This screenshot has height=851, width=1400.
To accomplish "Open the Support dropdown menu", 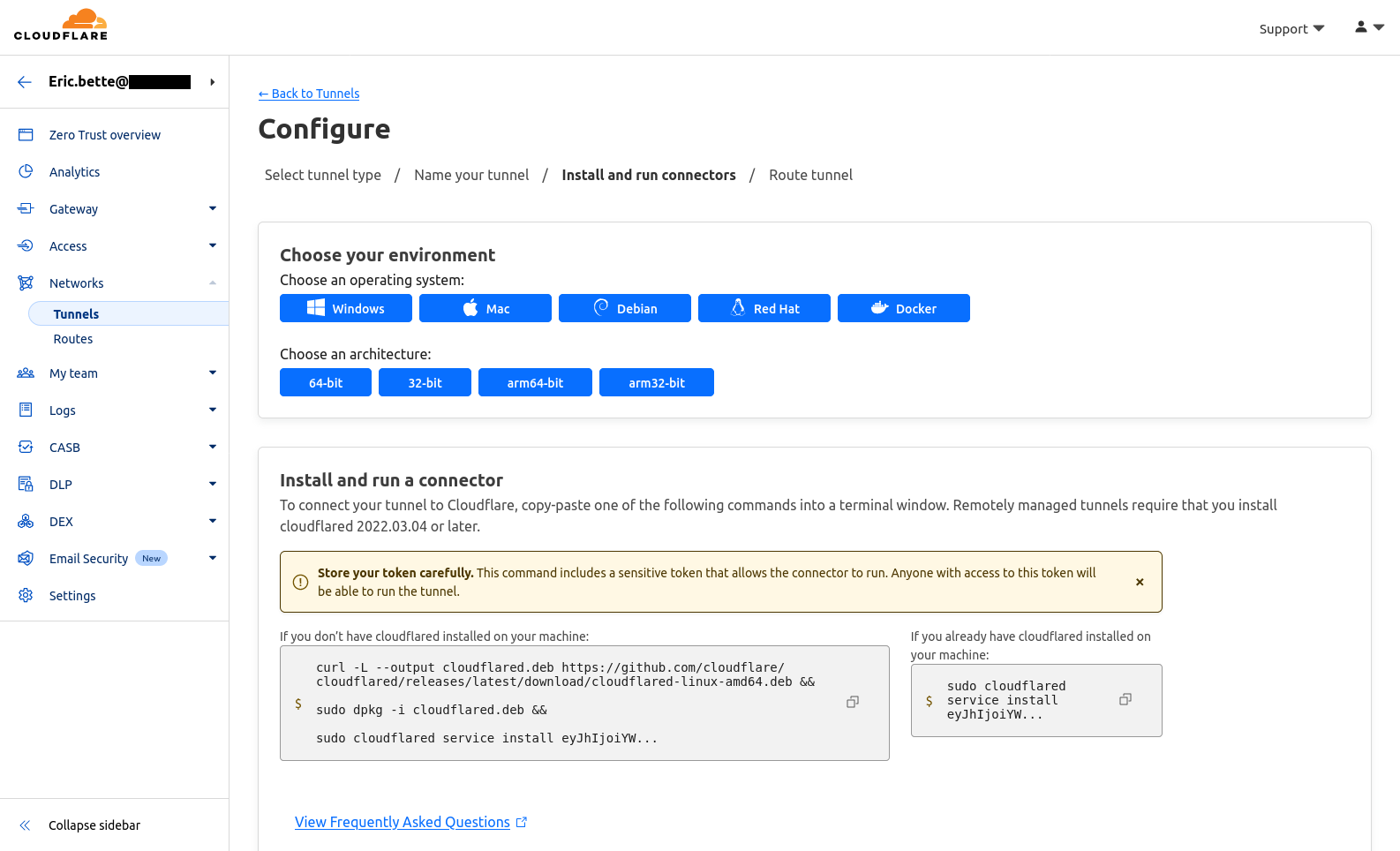I will click(1291, 29).
